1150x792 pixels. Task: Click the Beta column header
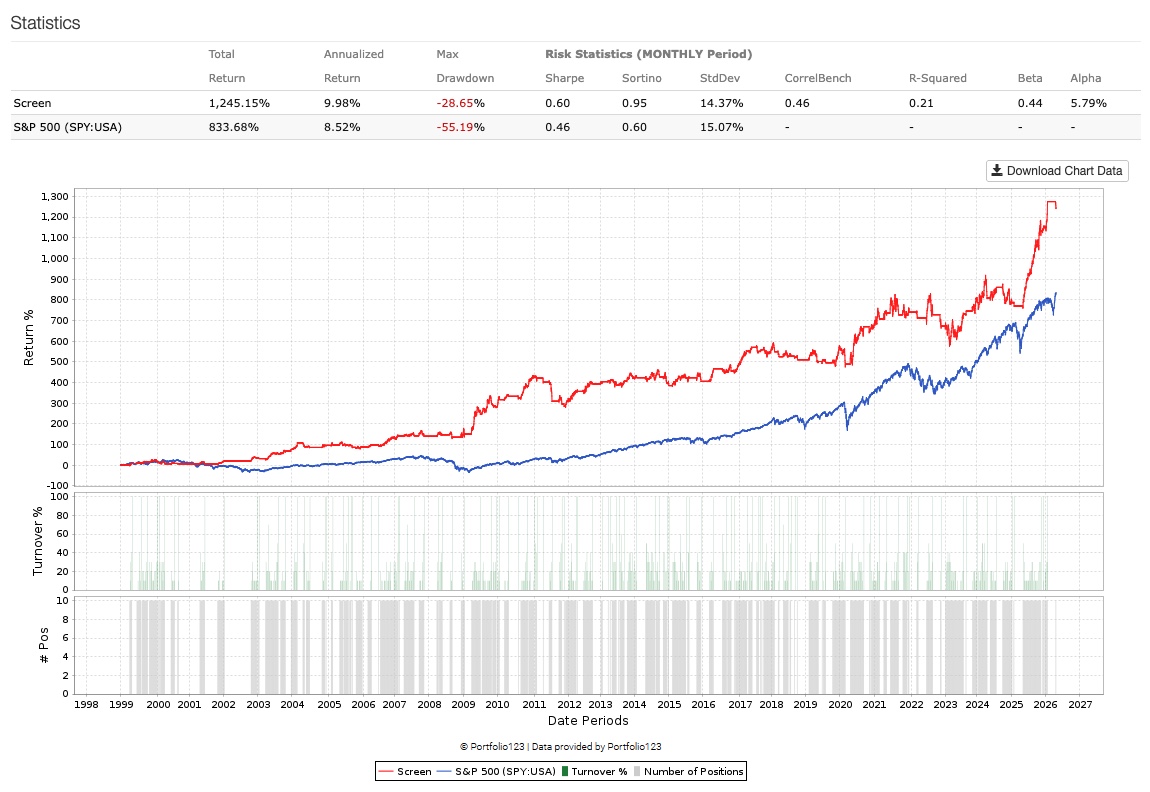pos(1030,78)
